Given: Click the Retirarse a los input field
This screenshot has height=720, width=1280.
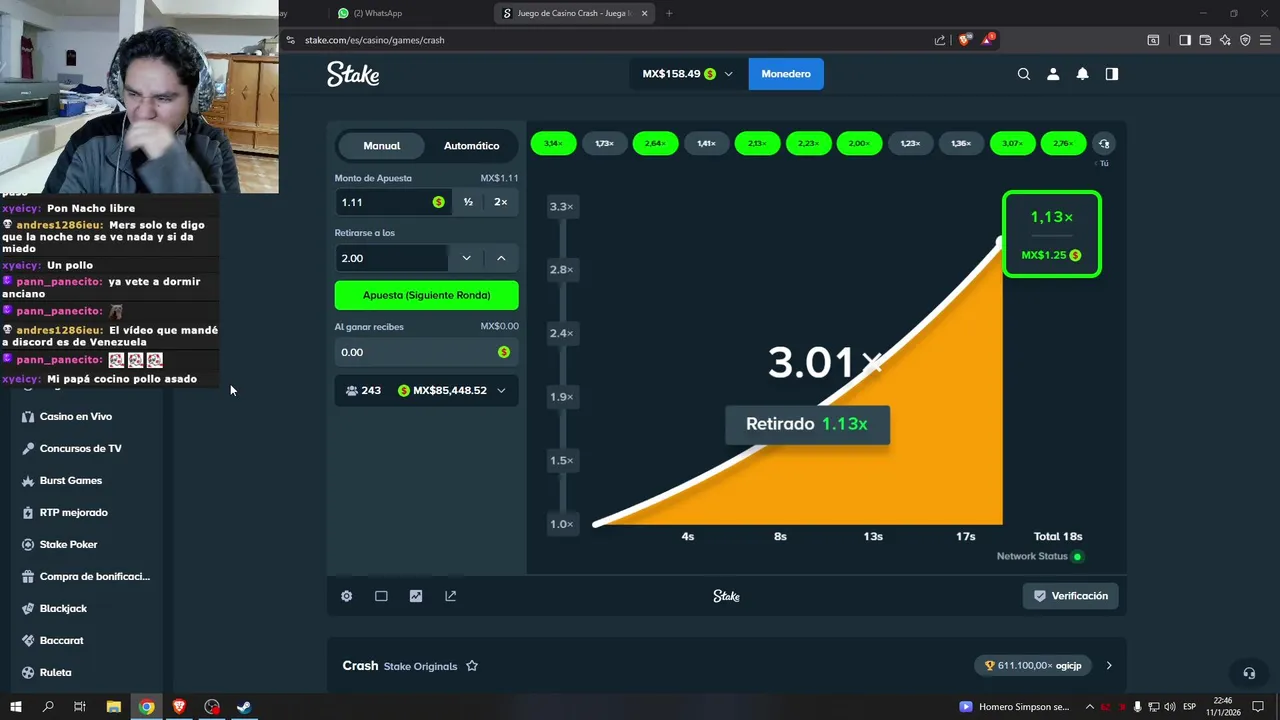Looking at the screenshot, I should pyautogui.click(x=391, y=258).
